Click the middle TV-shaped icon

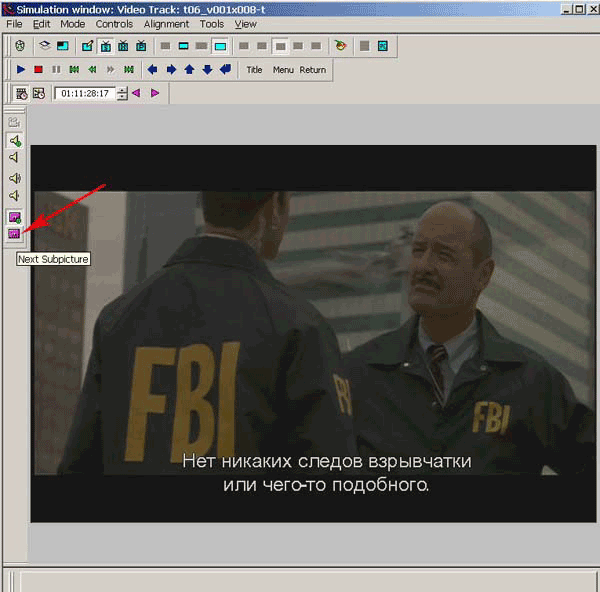pyautogui.click(x=123, y=46)
